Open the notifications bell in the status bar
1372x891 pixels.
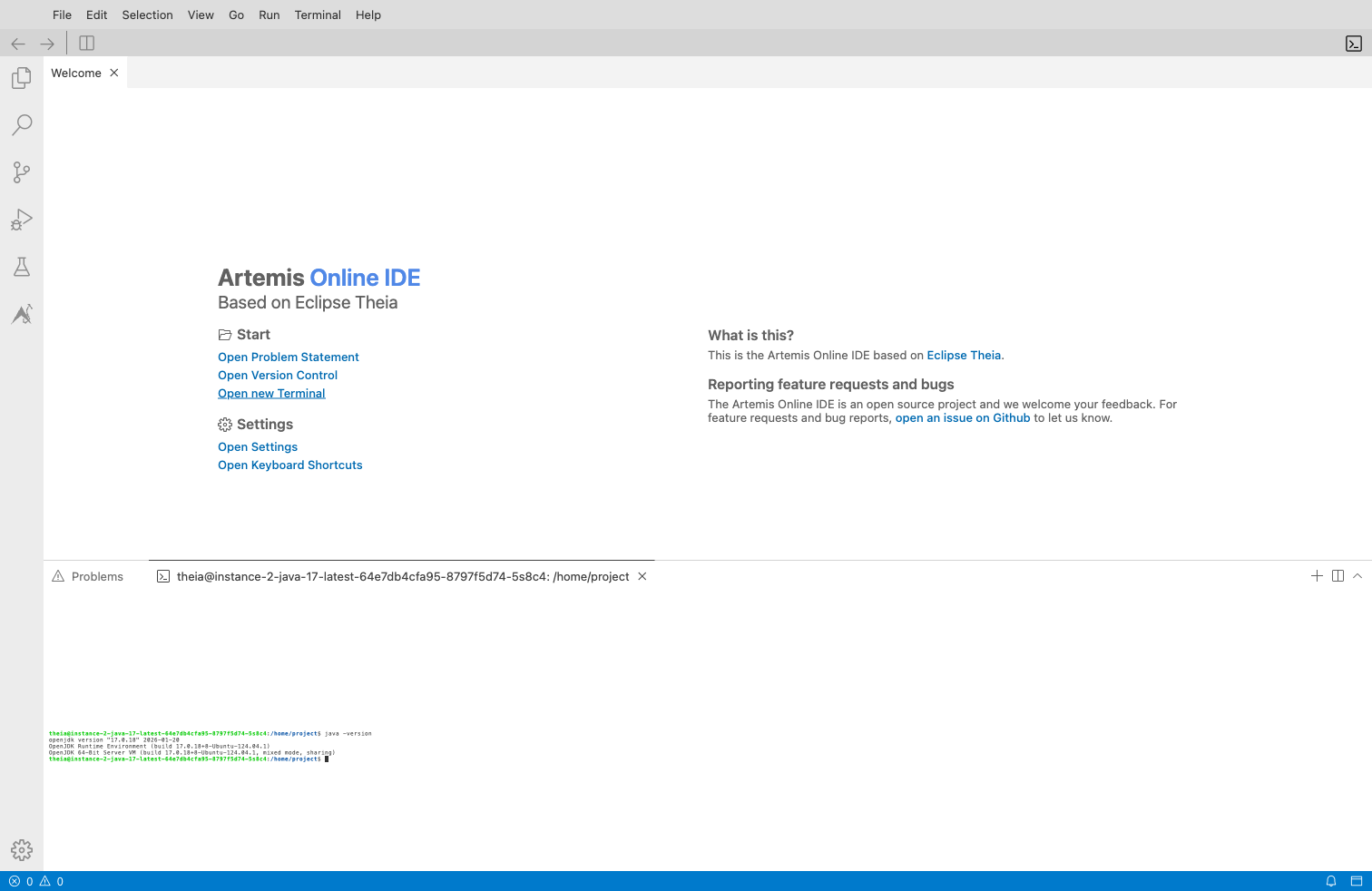tap(1331, 881)
